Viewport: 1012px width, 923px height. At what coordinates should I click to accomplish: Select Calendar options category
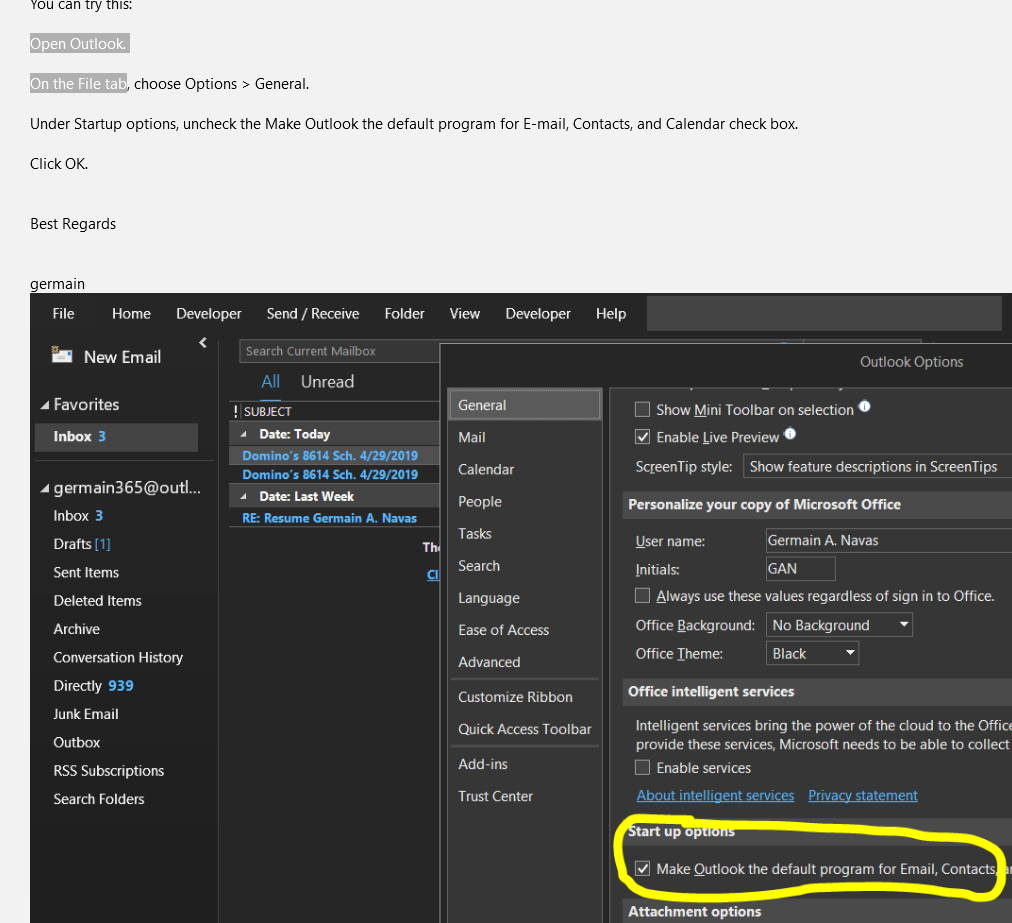click(525, 469)
